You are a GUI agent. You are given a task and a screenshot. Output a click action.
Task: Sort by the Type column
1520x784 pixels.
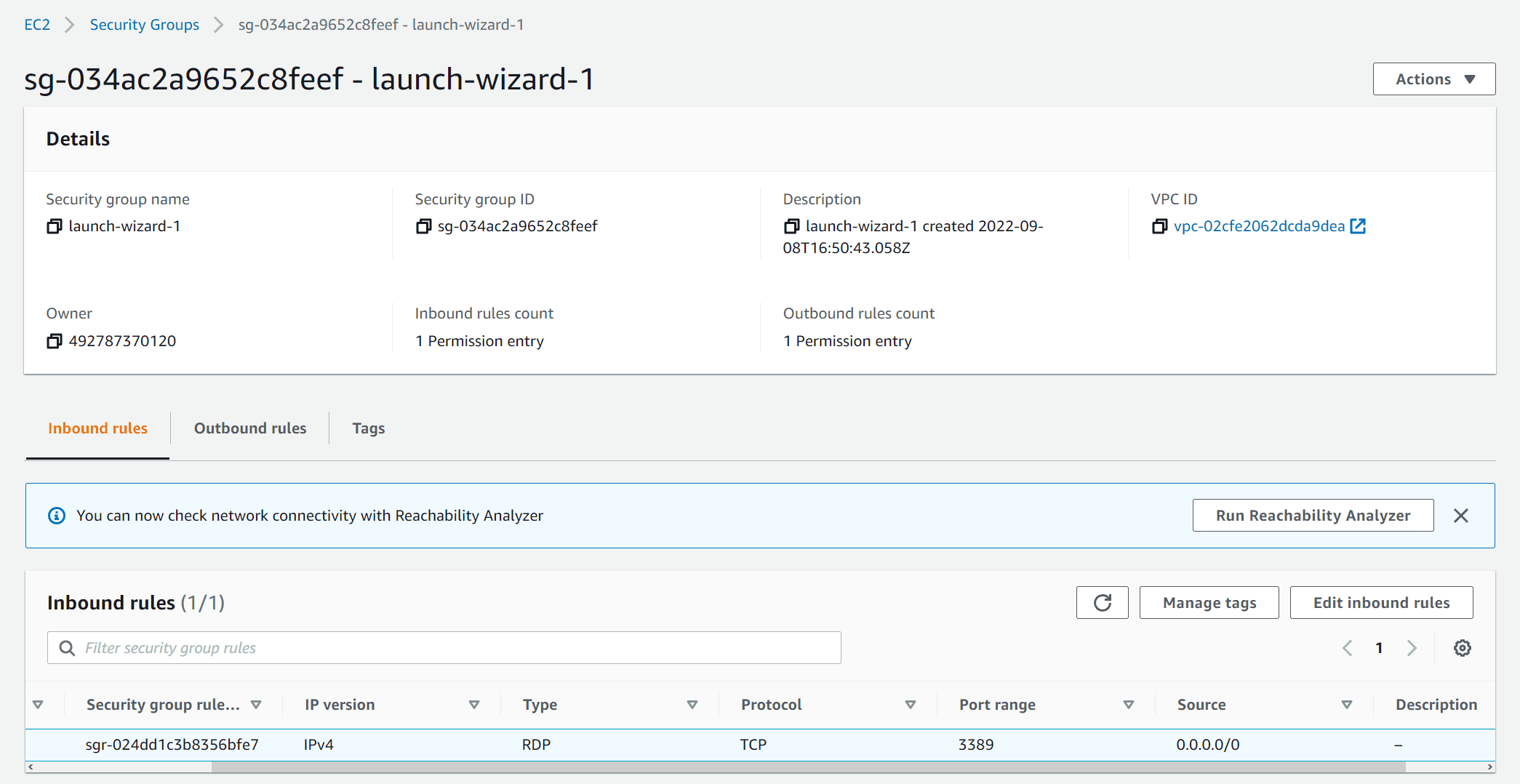692,705
